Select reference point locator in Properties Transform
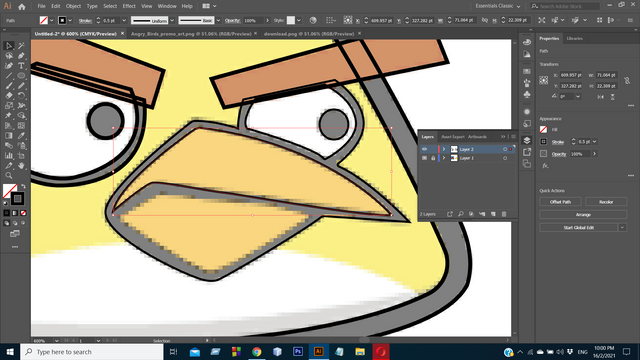Image resolution: width=640 pixels, height=360 pixels. pos(544,80)
